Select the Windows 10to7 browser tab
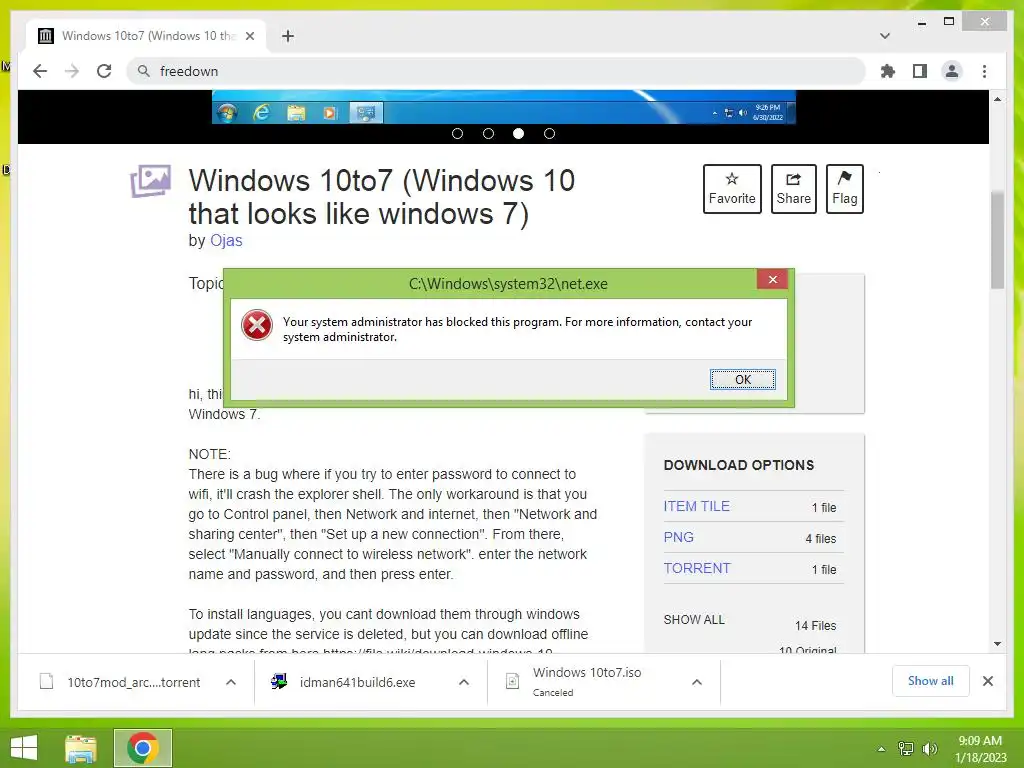1024x768 pixels. (146, 36)
